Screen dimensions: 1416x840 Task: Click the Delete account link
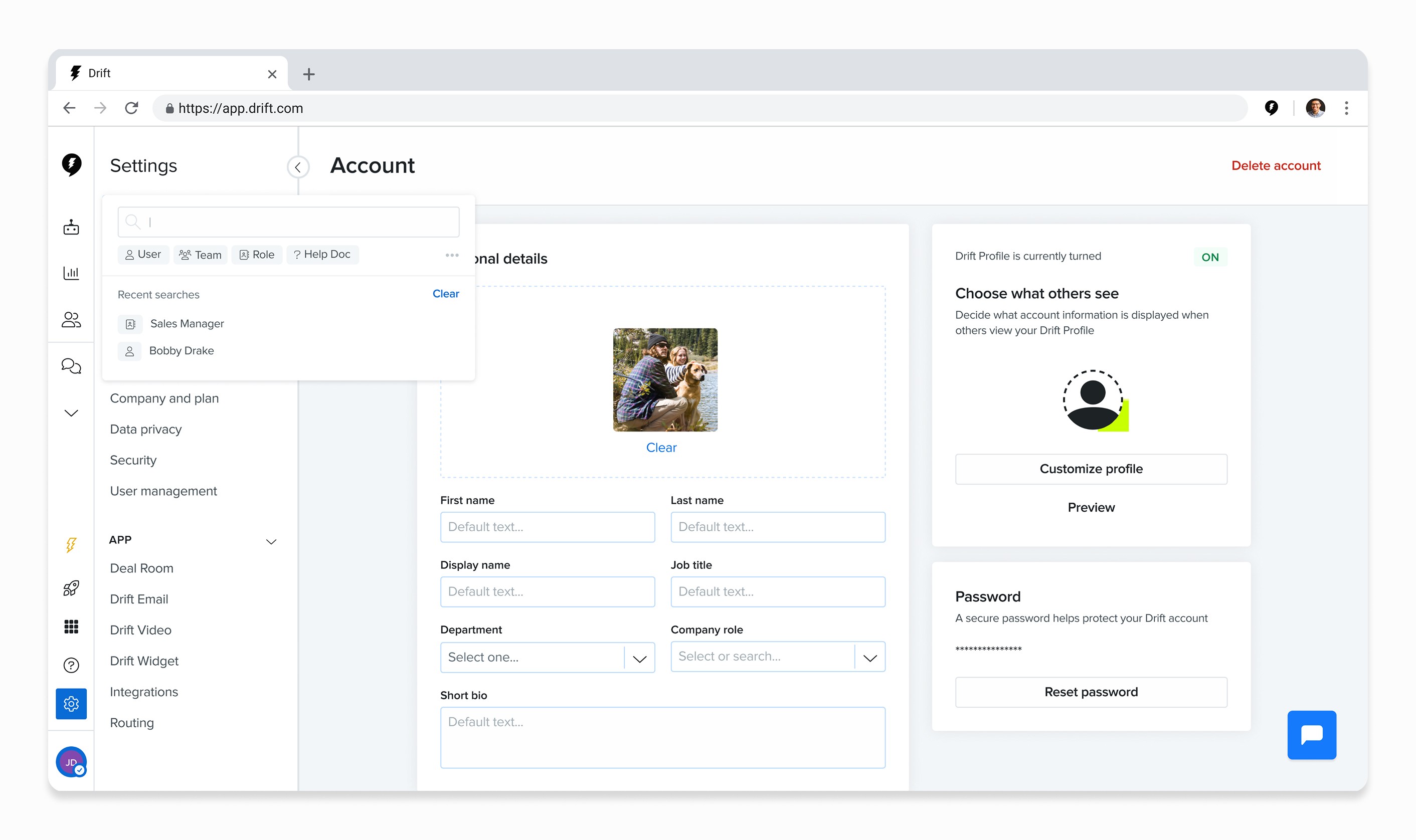1275,166
